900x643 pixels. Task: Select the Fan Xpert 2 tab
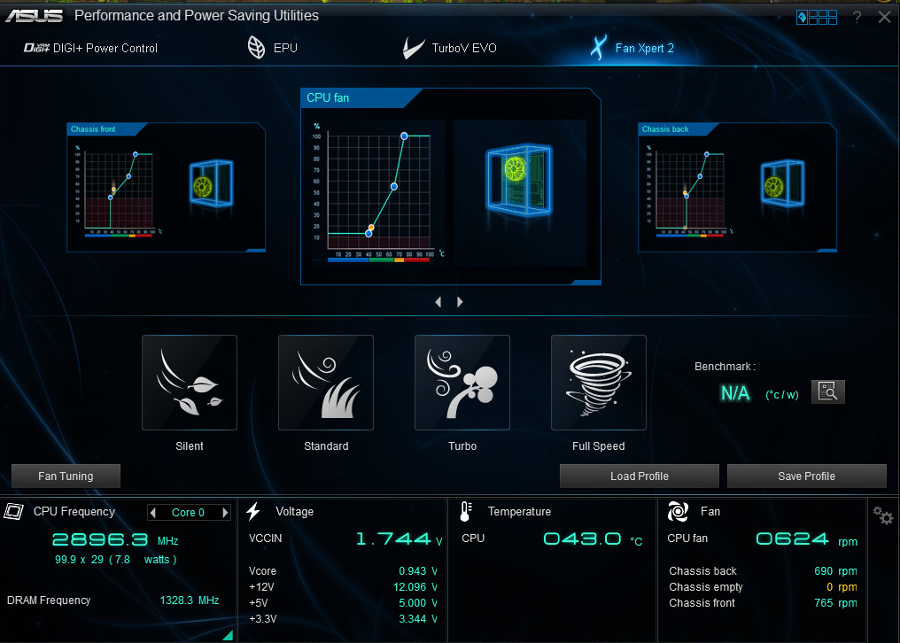(632, 48)
